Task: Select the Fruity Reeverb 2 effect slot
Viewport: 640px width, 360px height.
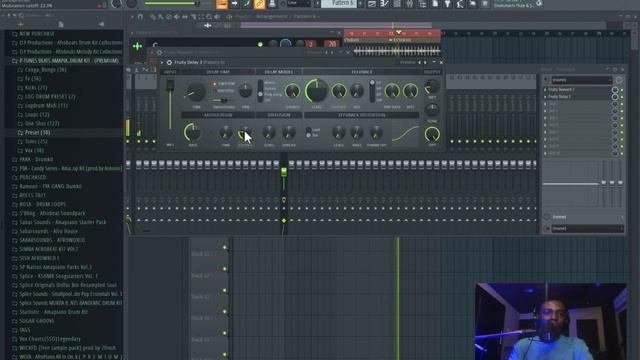Action: pyautogui.click(x=578, y=89)
